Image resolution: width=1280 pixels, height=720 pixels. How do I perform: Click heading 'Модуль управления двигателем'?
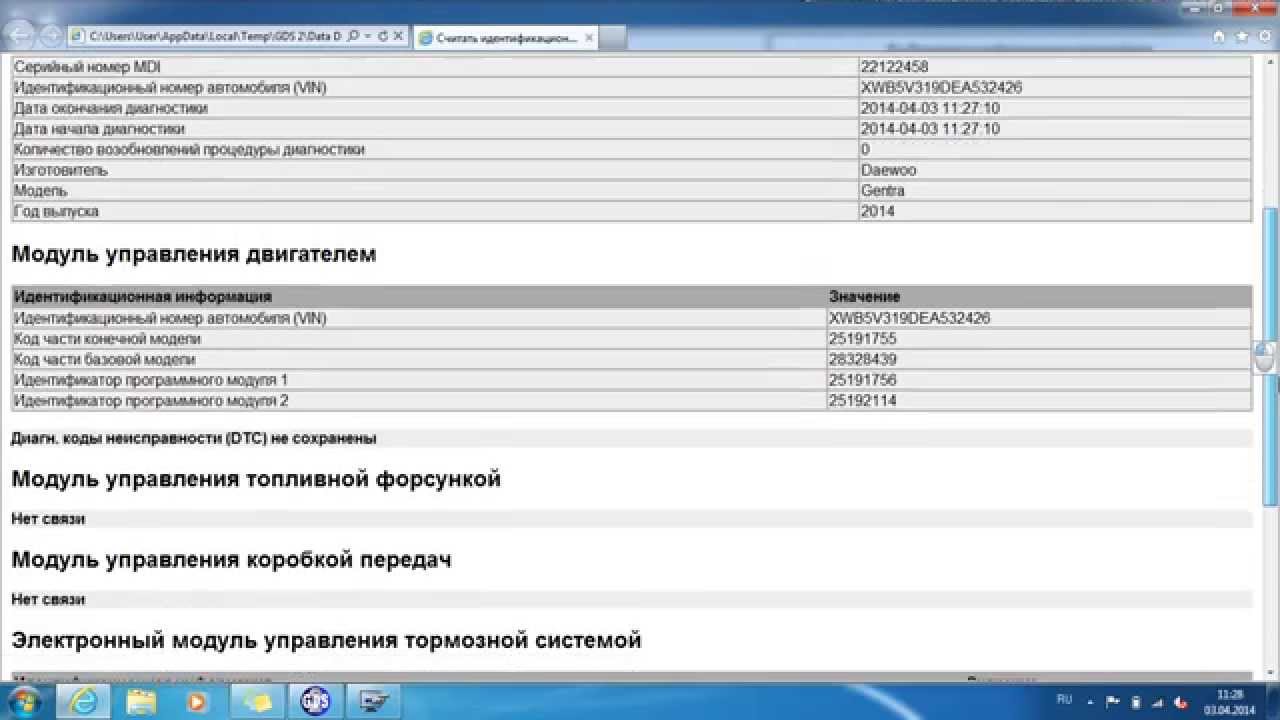coord(194,254)
